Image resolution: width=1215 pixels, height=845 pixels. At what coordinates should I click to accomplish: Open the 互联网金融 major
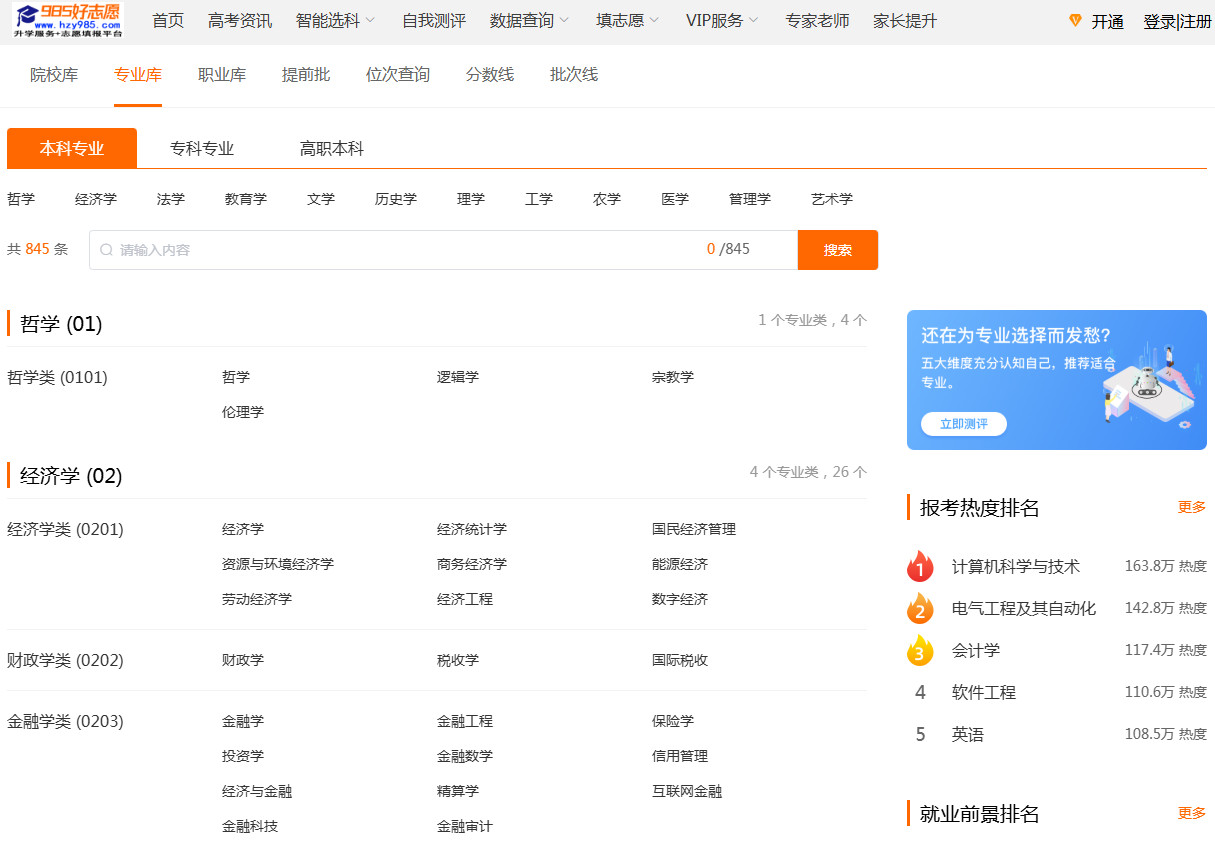click(x=687, y=791)
